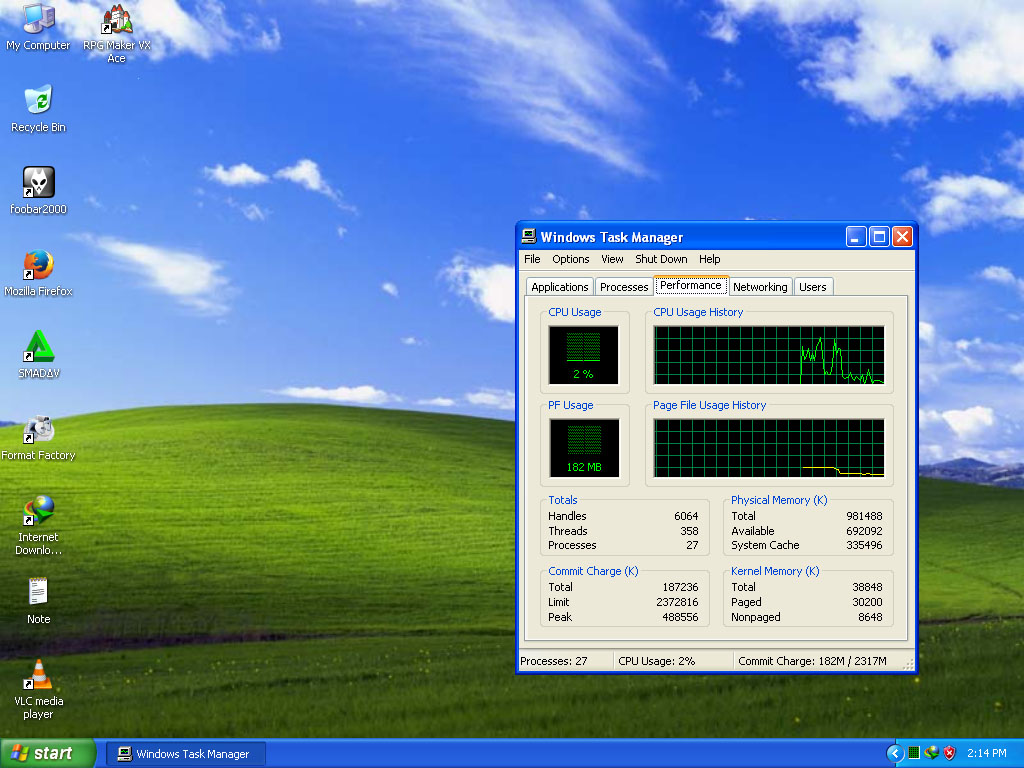
Task: Select the SMADAV antivirus shortcut
Action: (x=39, y=354)
